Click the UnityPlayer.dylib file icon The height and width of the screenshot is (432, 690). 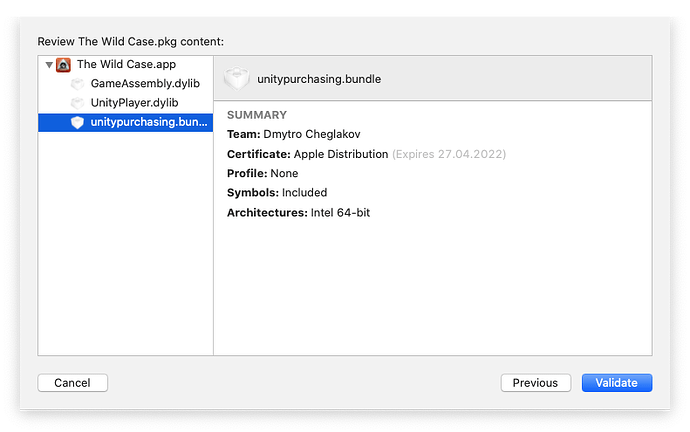tap(78, 103)
